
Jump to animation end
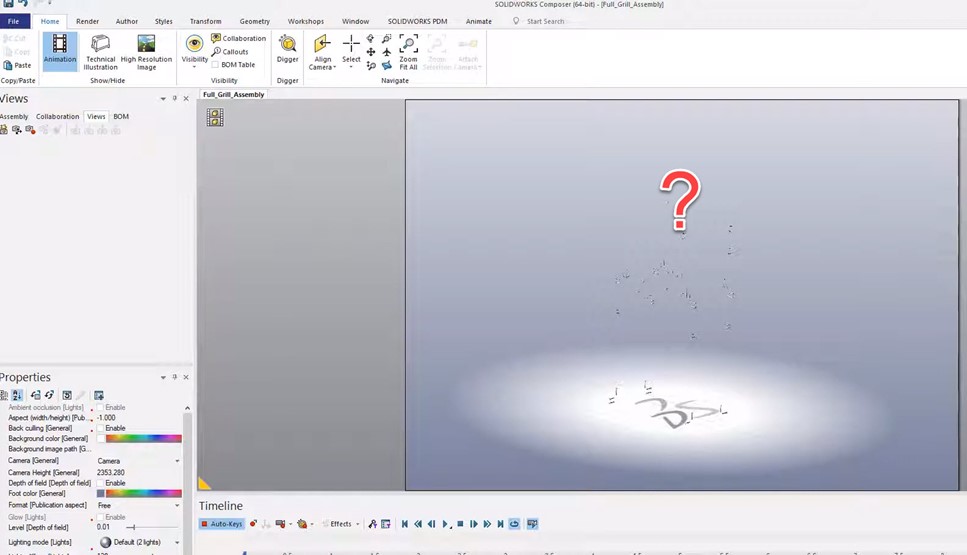[500, 524]
